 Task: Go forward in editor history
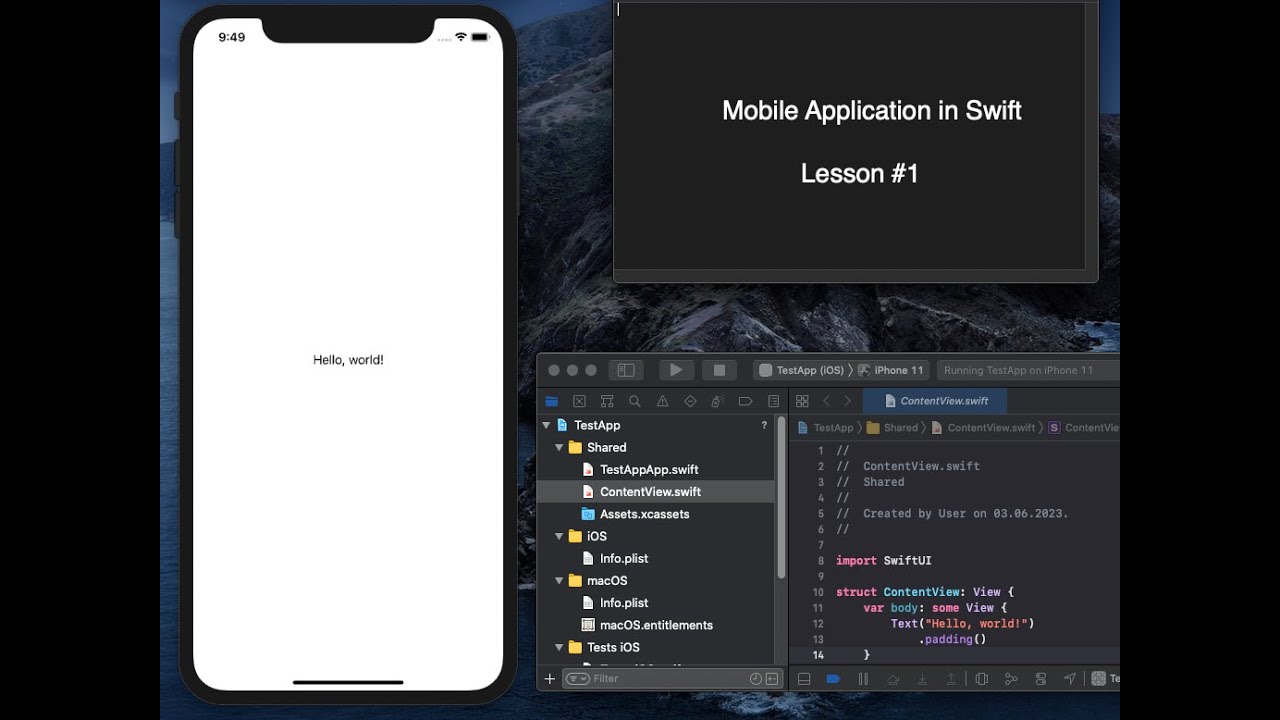[x=848, y=401]
